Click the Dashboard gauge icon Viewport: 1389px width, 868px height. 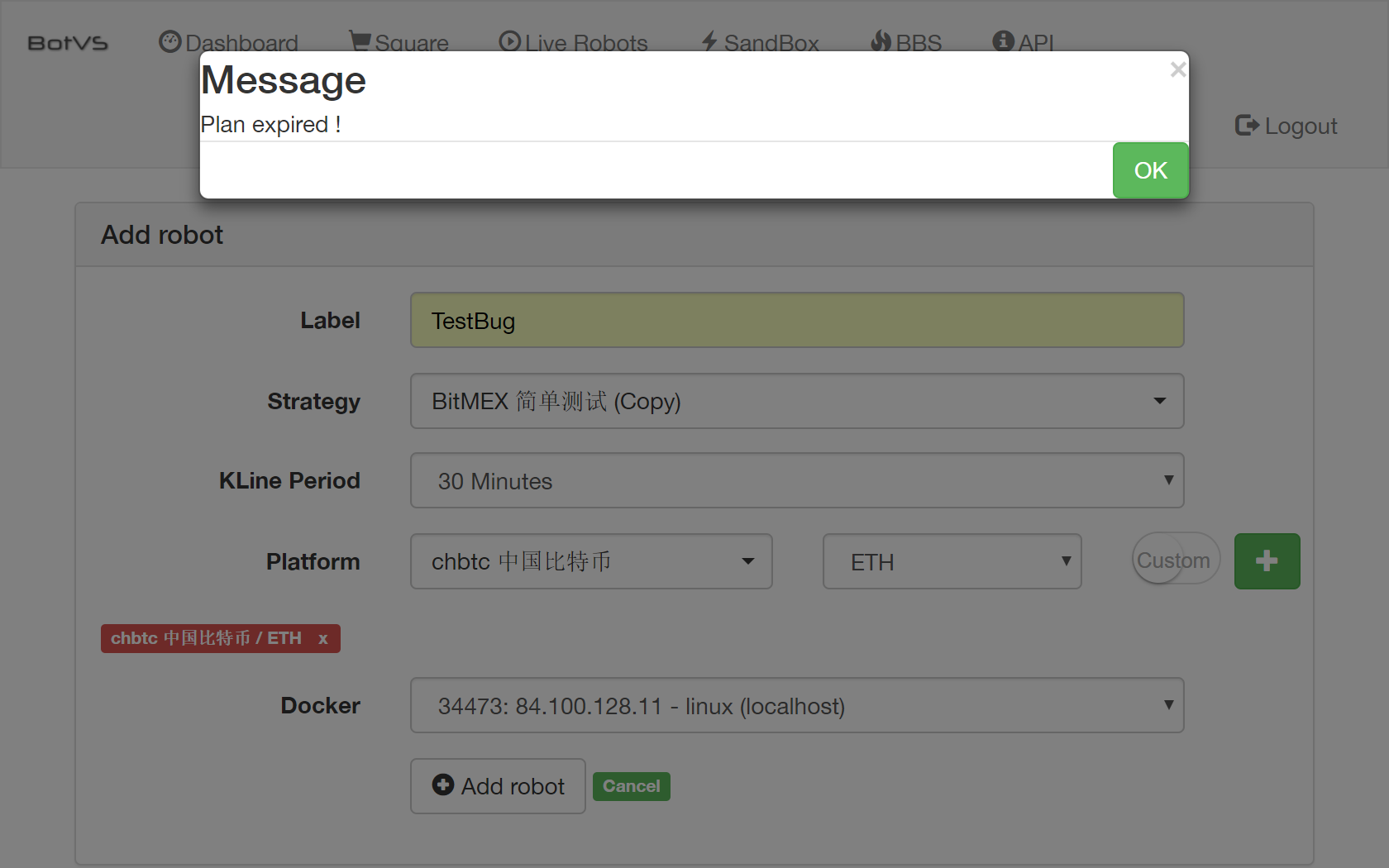(x=169, y=41)
